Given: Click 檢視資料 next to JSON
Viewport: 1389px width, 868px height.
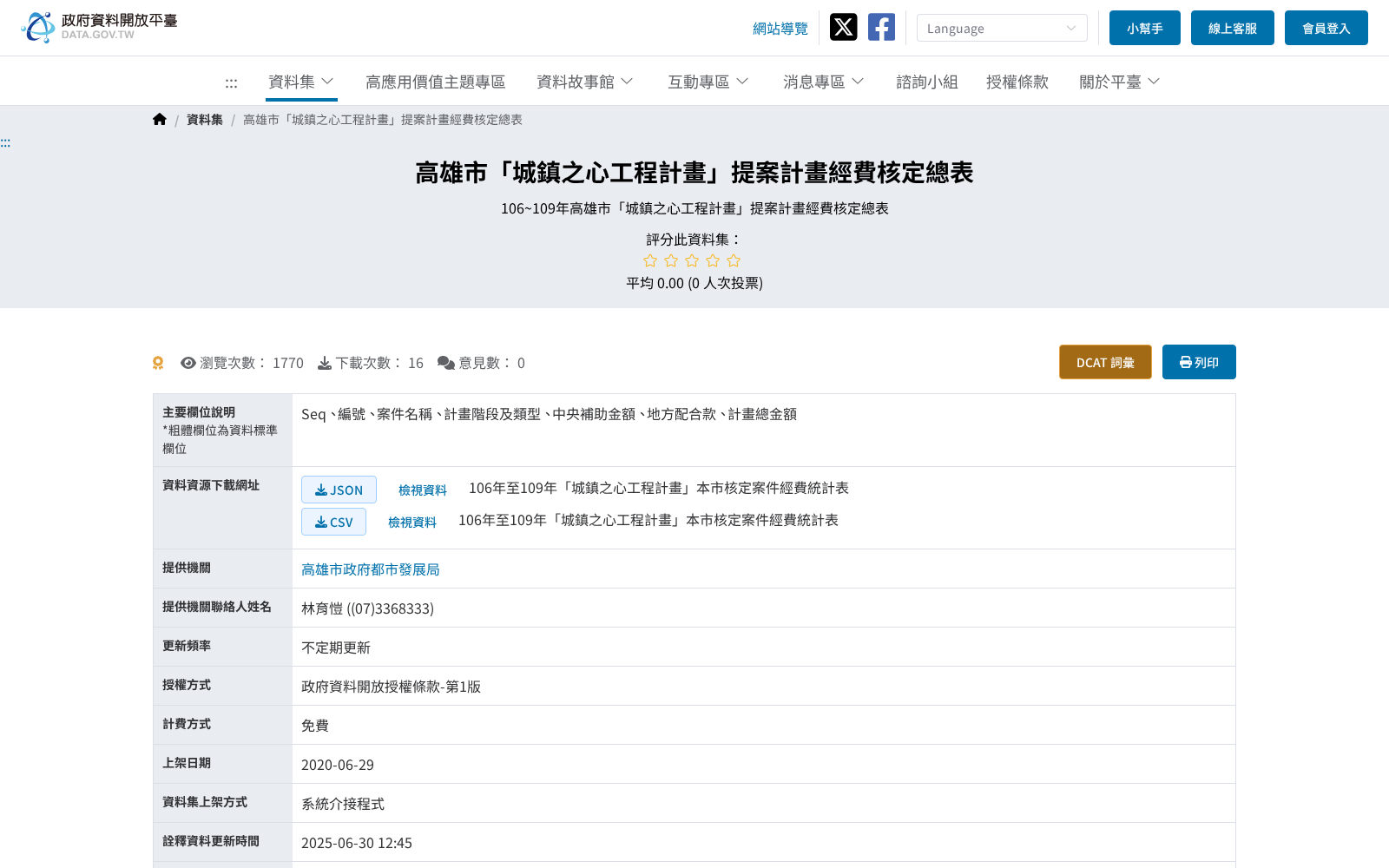Looking at the screenshot, I should click(x=423, y=490).
